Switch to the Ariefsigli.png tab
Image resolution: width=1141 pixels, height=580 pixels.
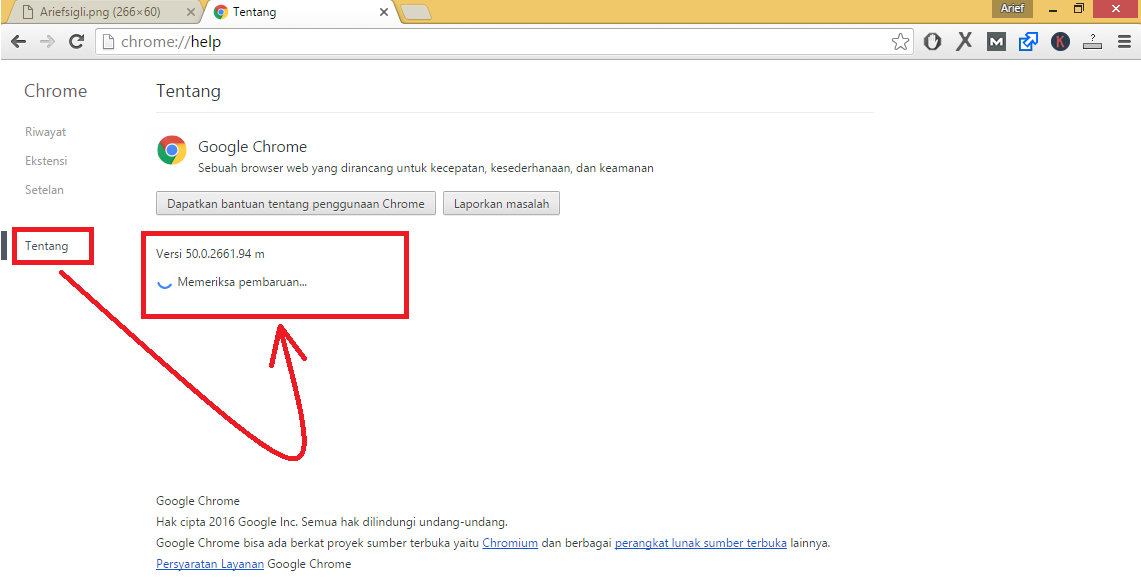(104, 12)
